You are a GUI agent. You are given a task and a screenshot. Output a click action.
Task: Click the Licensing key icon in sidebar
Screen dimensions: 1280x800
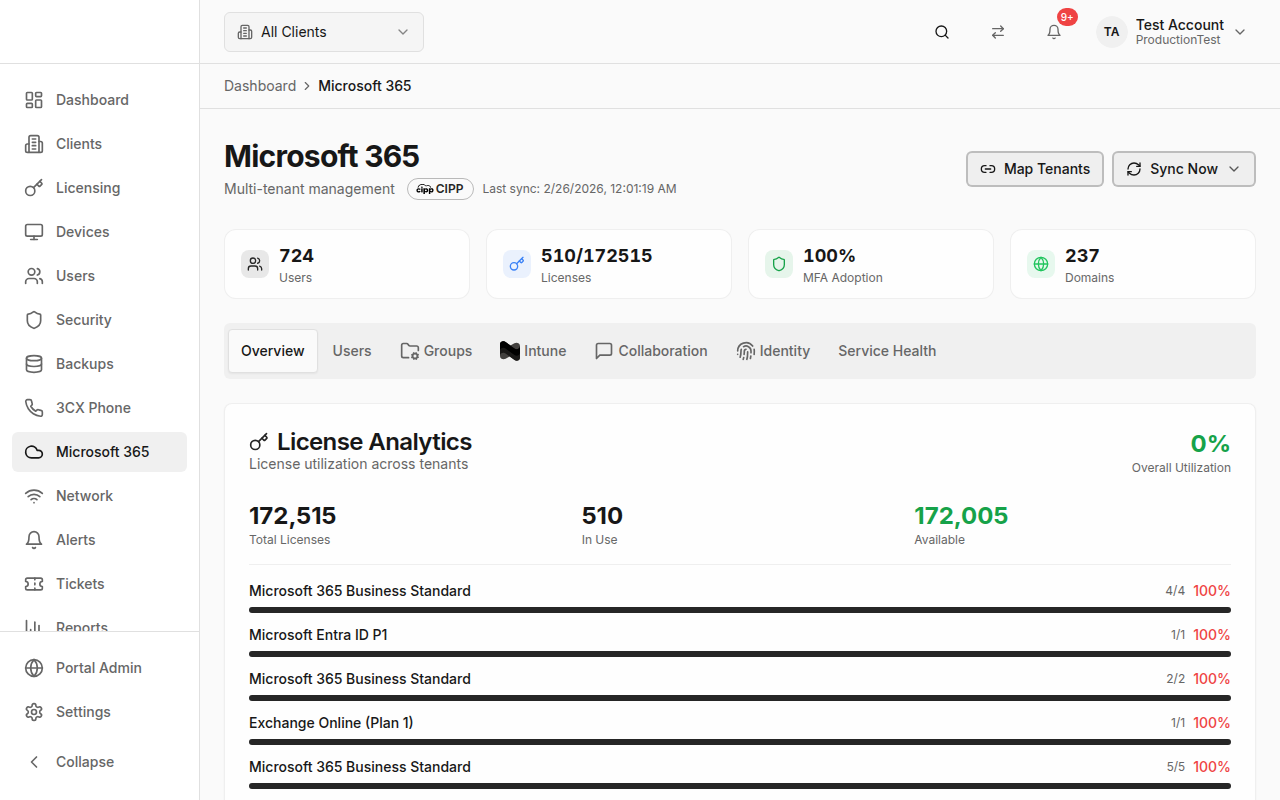[34, 188]
